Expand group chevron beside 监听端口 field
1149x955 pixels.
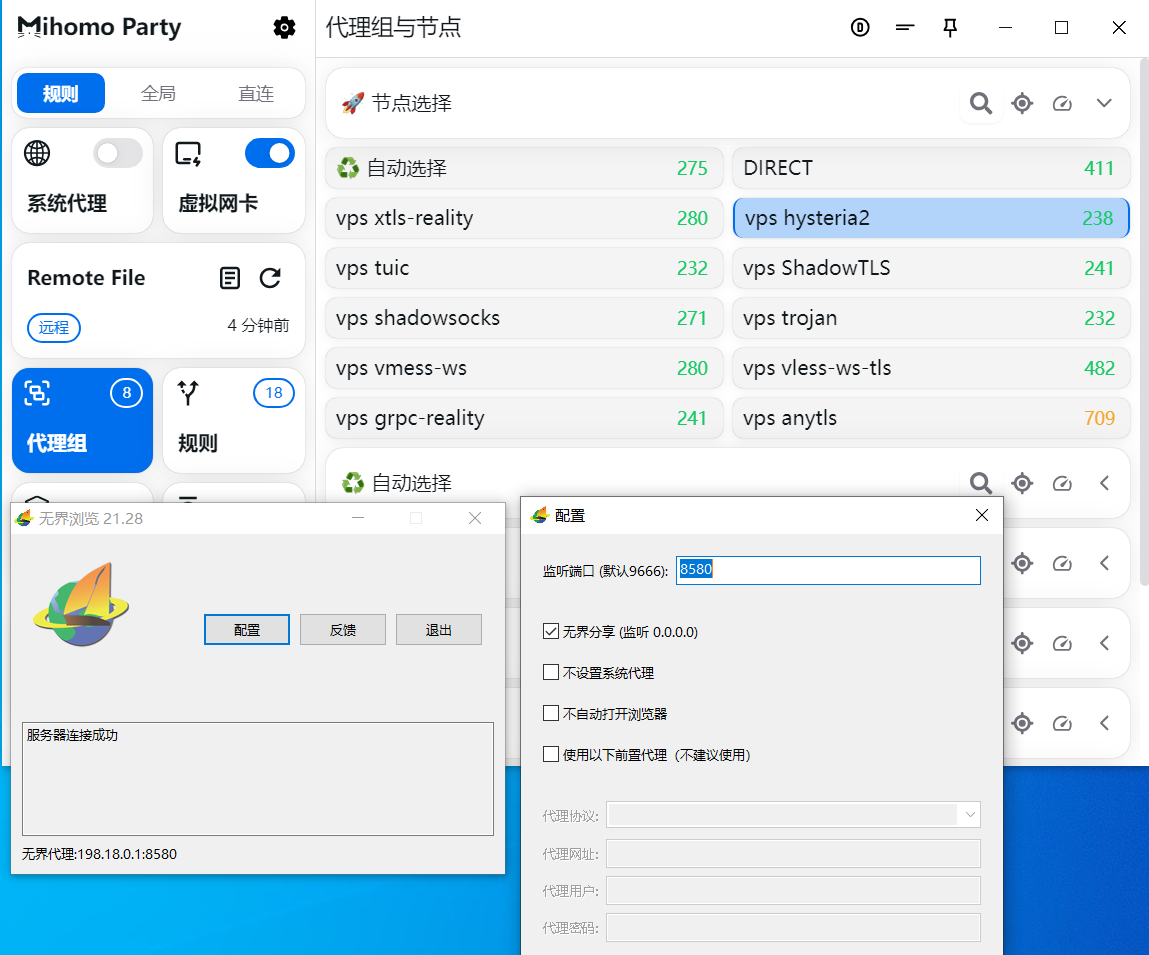point(1104,563)
